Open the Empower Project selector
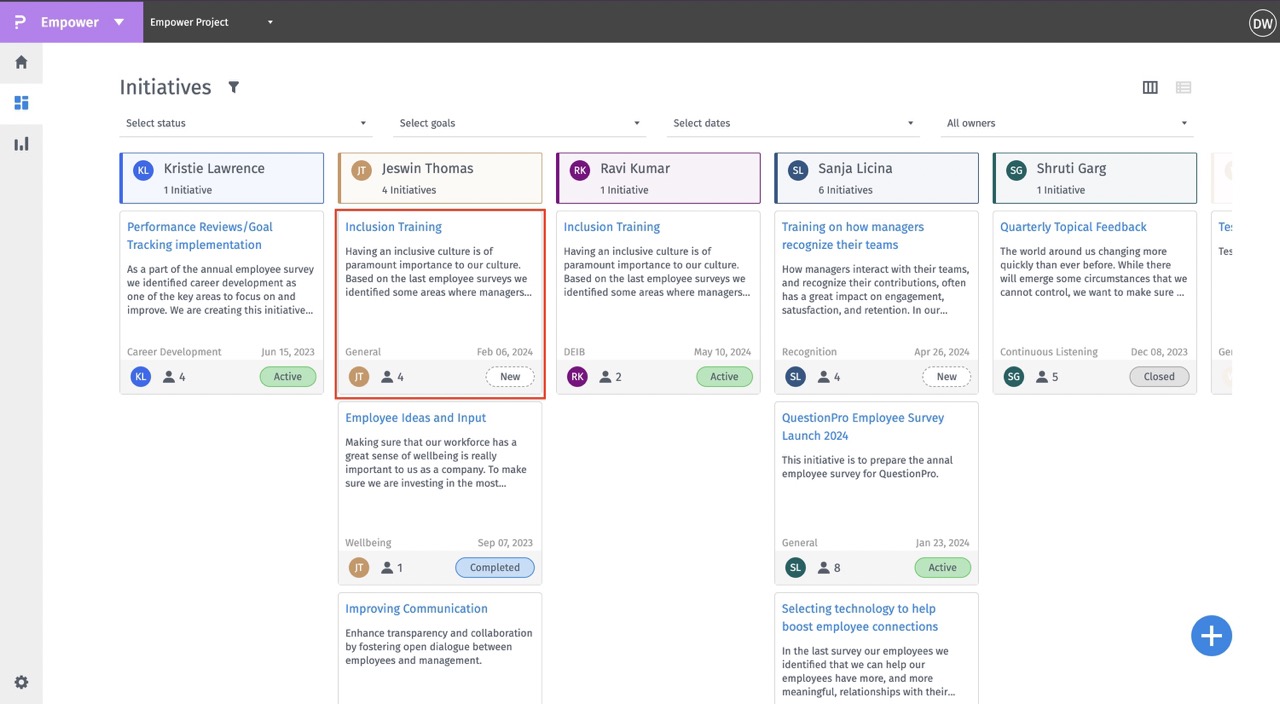The height and width of the screenshot is (704, 1280). pyautogui.click(x=211, y=22)
